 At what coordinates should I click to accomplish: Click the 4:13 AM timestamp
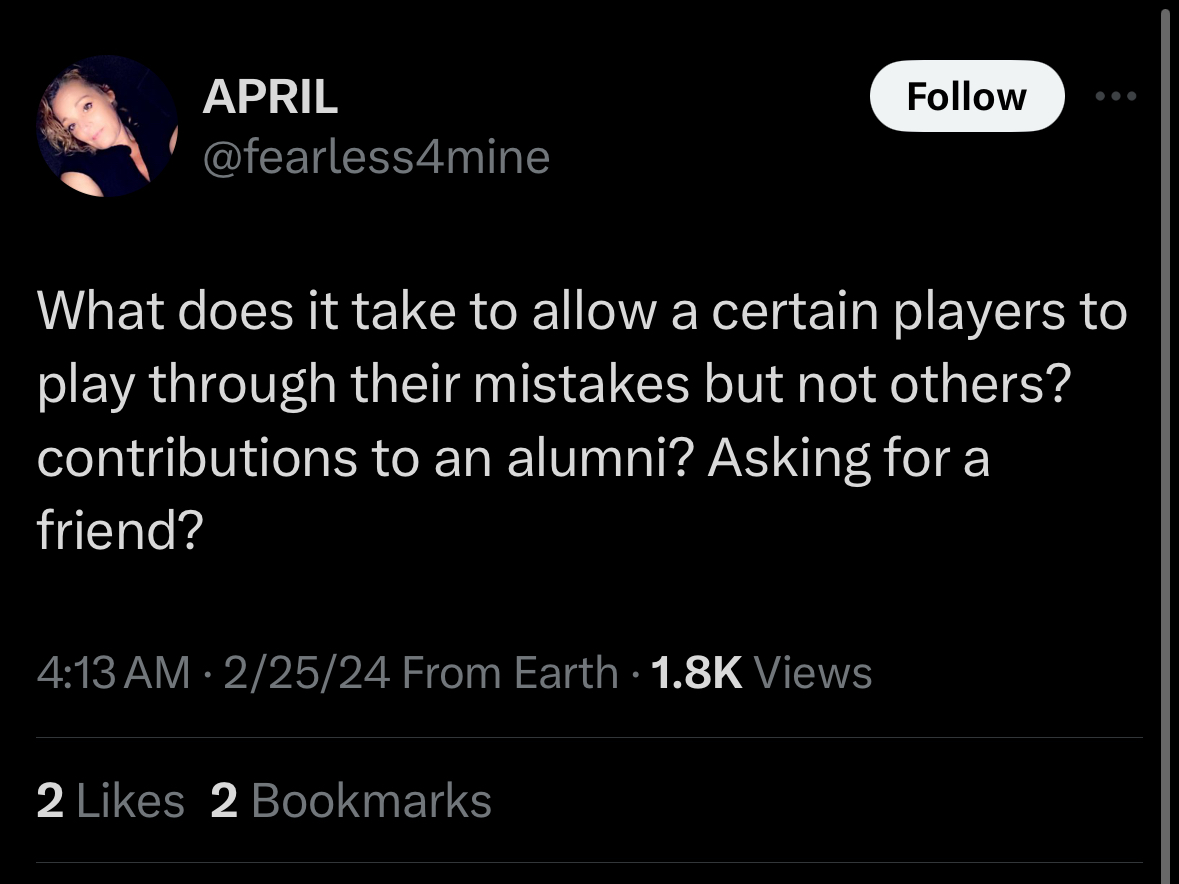point(113,673)
